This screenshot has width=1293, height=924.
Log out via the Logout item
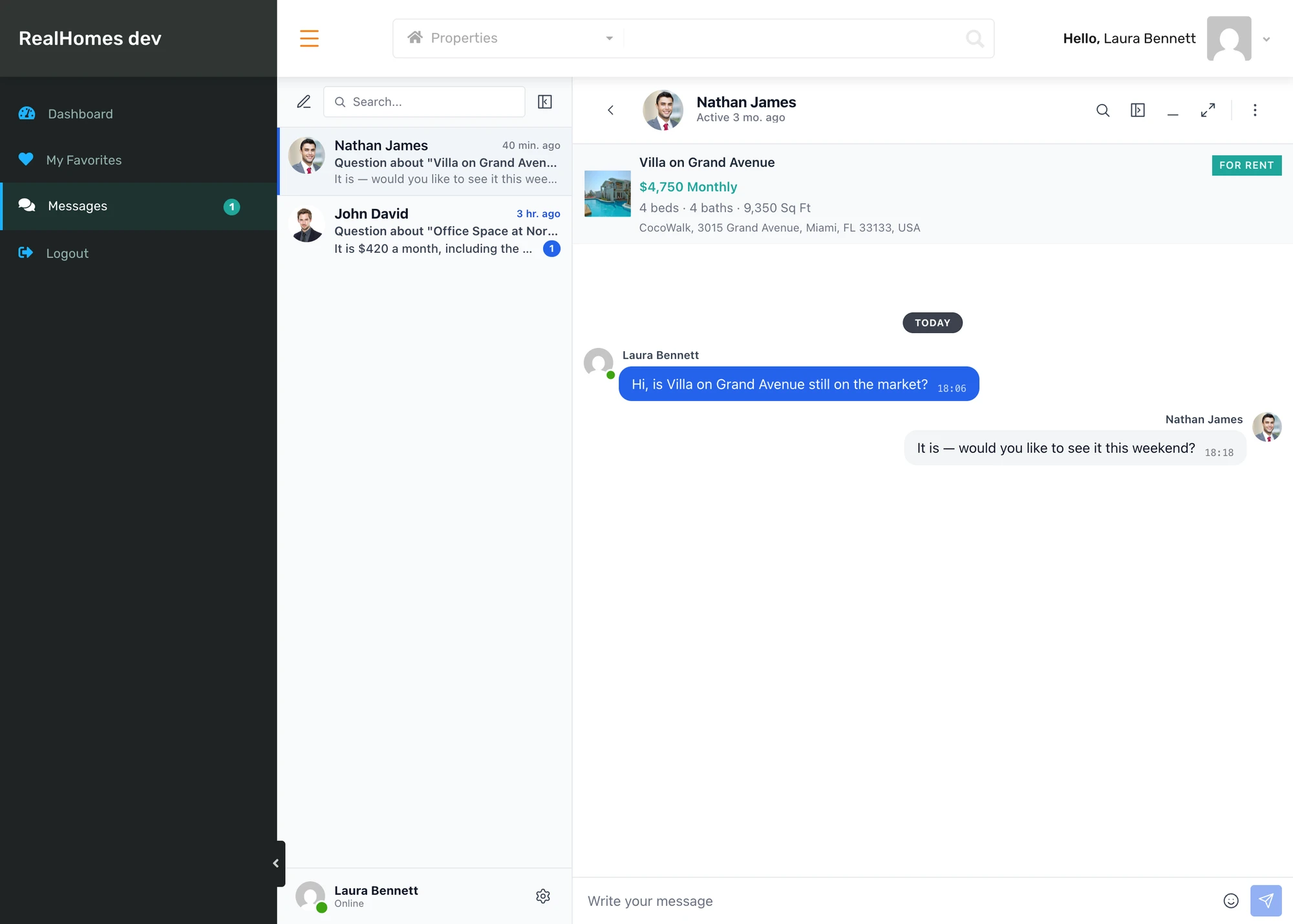pyautogui.click(x=138, y=253)
